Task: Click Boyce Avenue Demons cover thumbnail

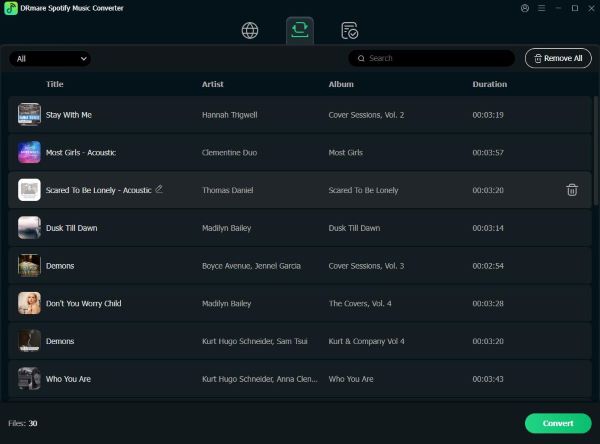Action: [x=29, y=265]
